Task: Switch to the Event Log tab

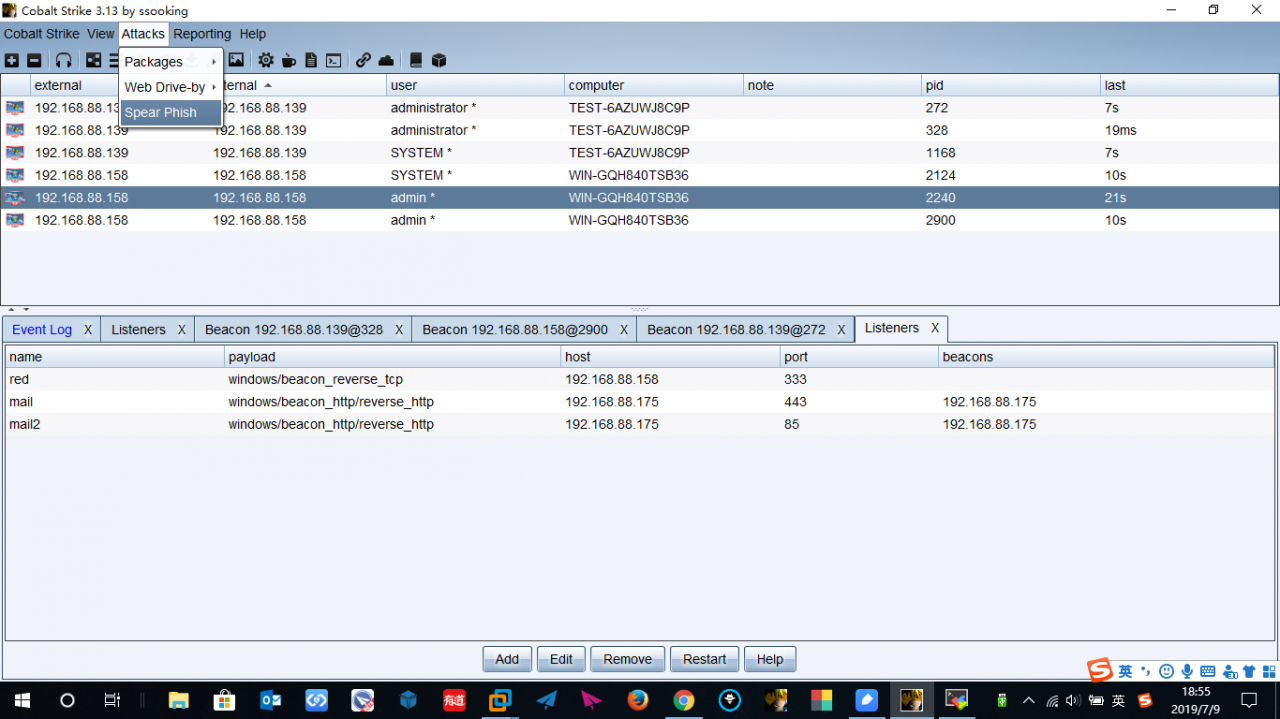Action: pos(42,330)
